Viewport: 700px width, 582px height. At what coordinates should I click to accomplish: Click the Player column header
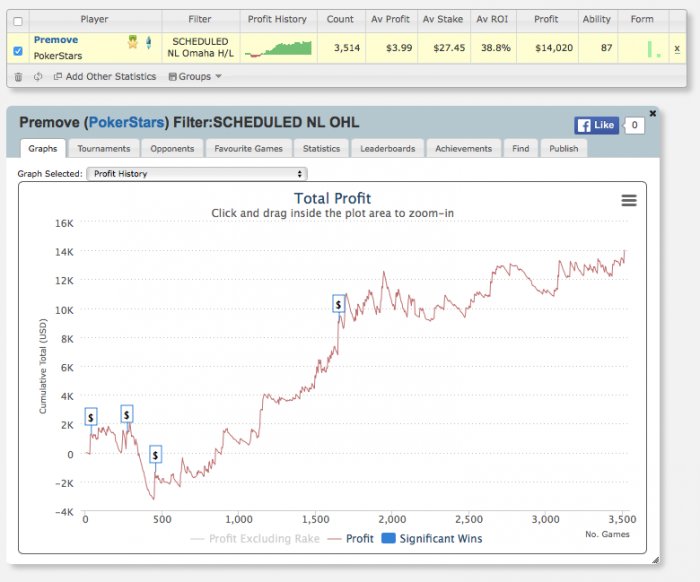pos(94,19)
